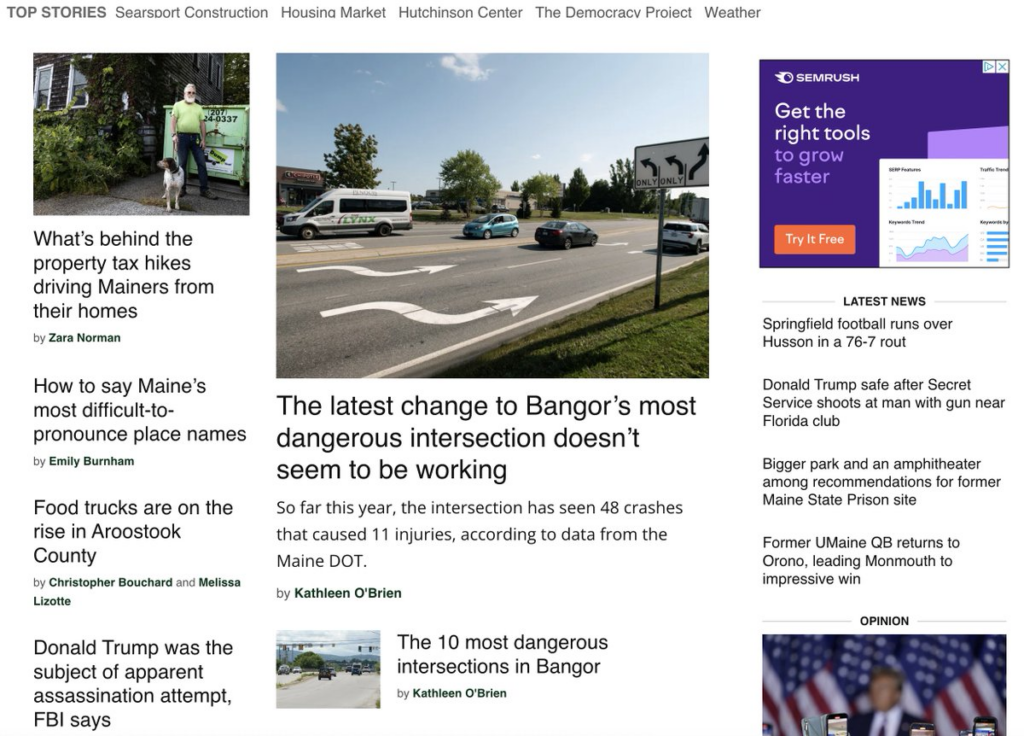The height and width of the screenshot is (736, 1024).
Task: Open author page for Zara Norman
Action: [x=84, y=338]
